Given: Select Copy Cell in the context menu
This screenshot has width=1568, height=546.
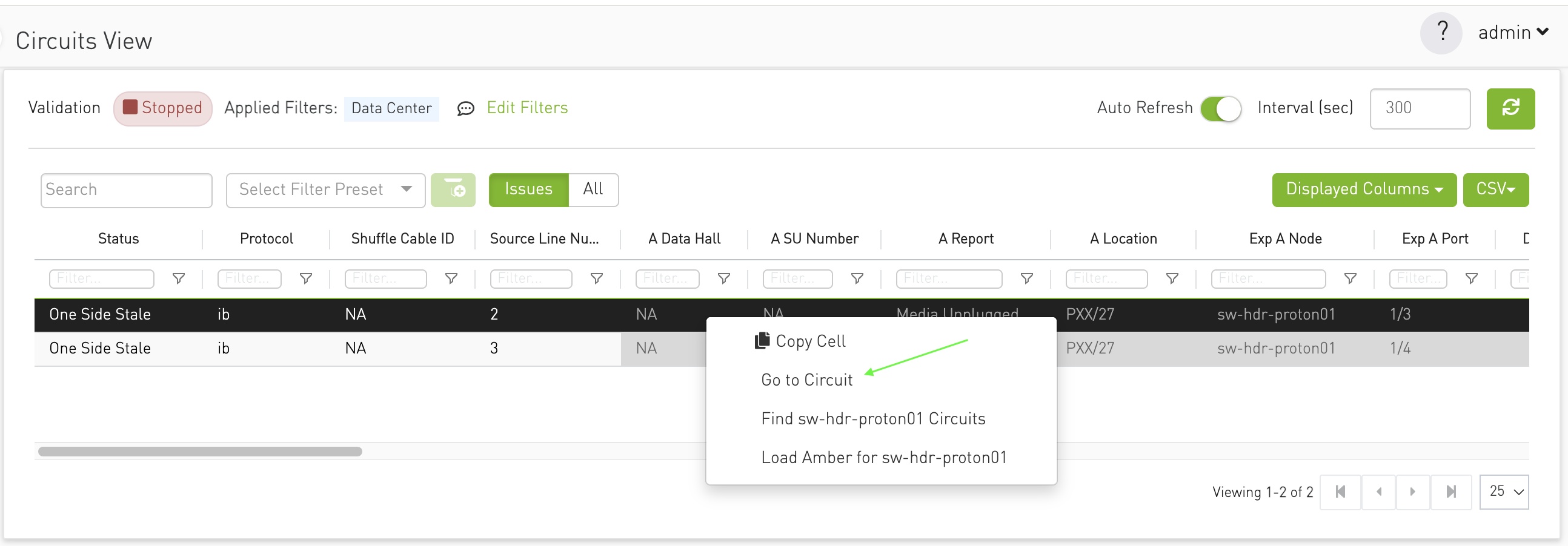Looking at the screenshot, I should click(x=800, y=341).
